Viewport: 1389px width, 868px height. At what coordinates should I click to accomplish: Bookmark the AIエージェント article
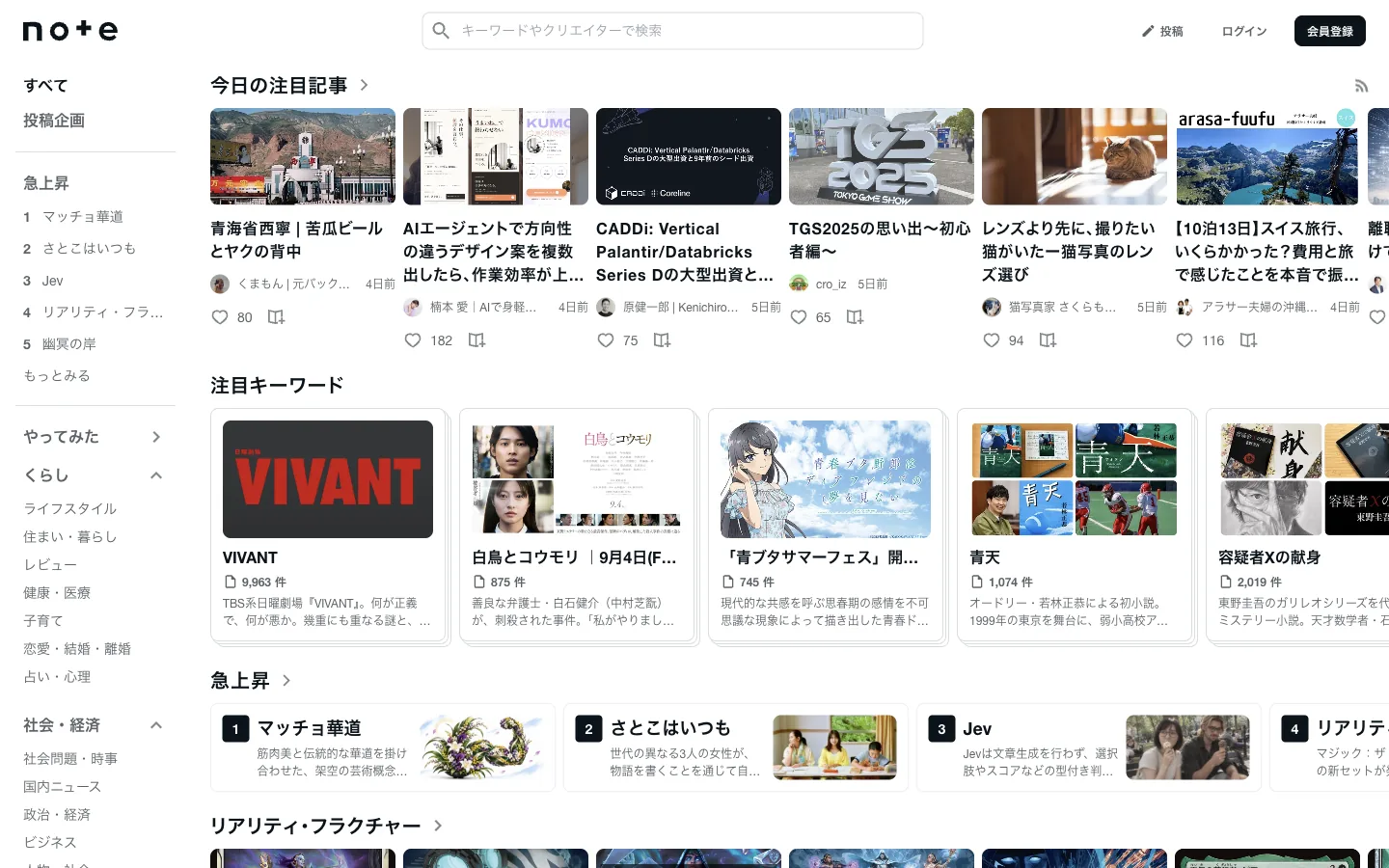tap(477, 340)
